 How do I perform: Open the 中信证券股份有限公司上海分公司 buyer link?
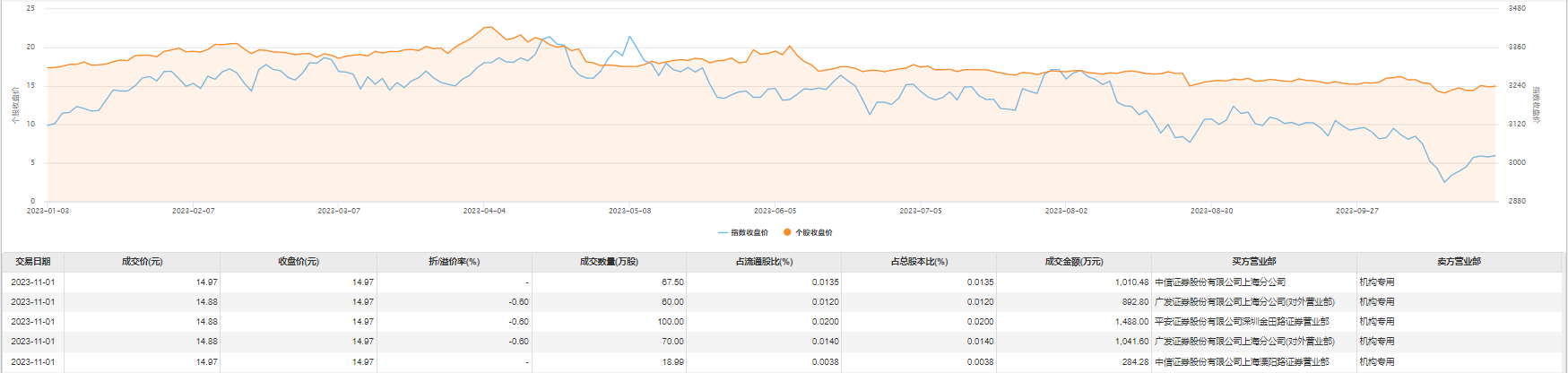(1220, 282)
